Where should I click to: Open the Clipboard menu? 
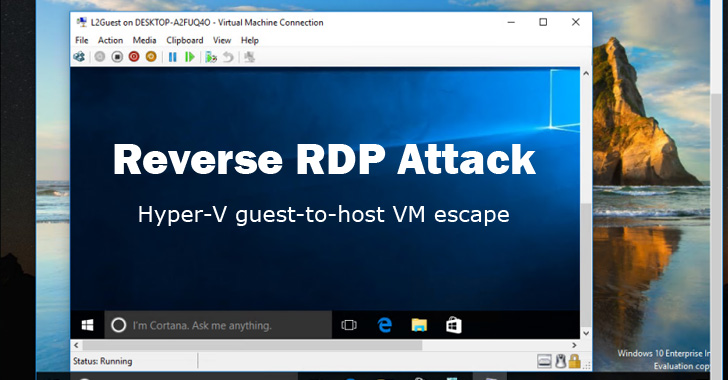pos(185,40)
